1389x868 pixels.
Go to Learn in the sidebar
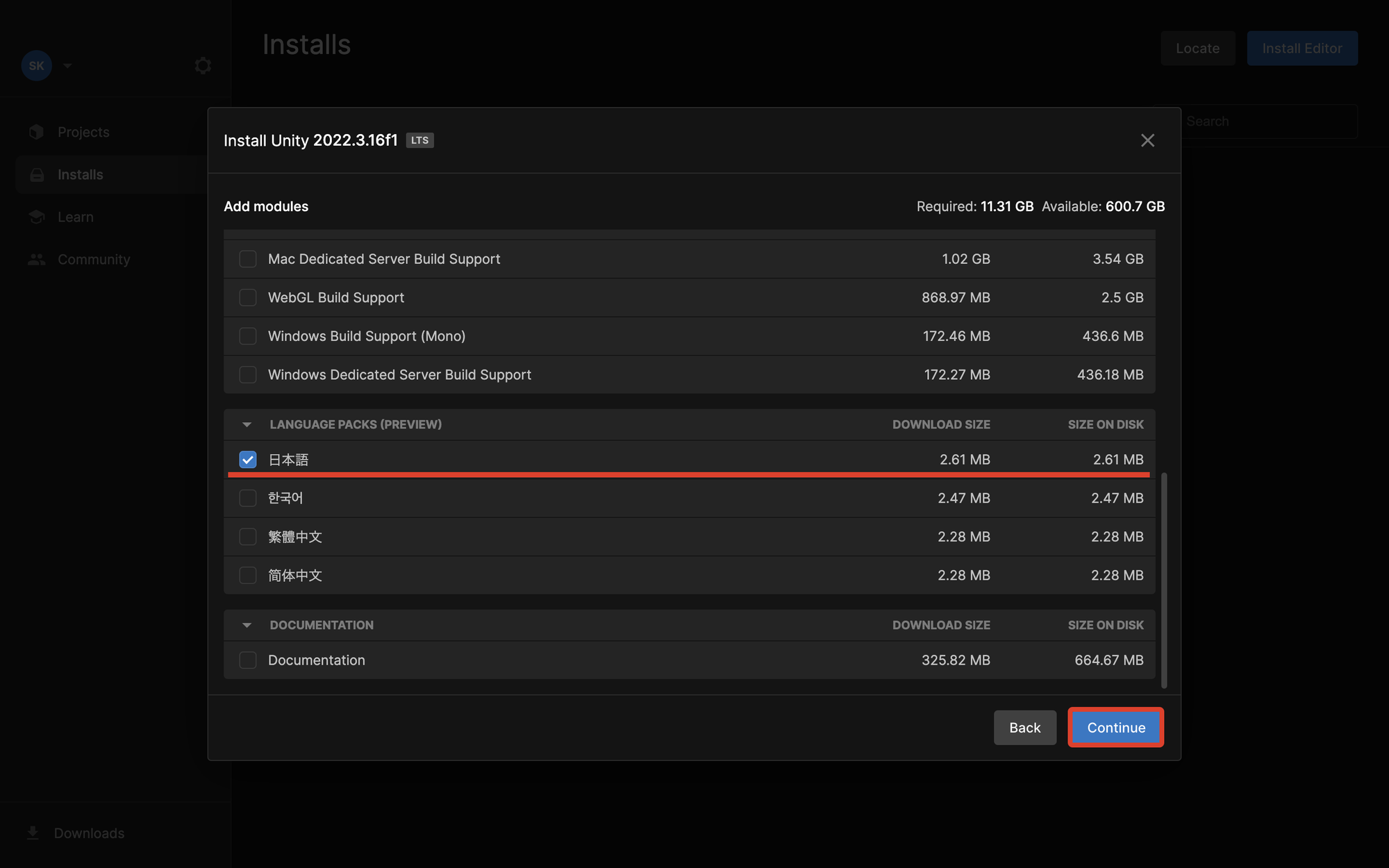point(76,217)
